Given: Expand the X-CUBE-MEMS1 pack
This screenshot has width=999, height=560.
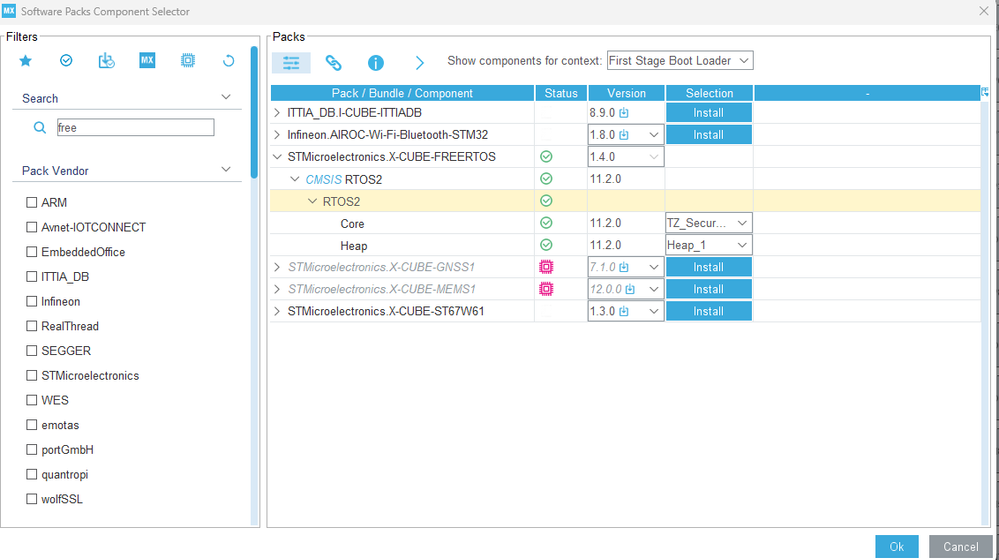Looking at the screenshot, I should [277, 289].
